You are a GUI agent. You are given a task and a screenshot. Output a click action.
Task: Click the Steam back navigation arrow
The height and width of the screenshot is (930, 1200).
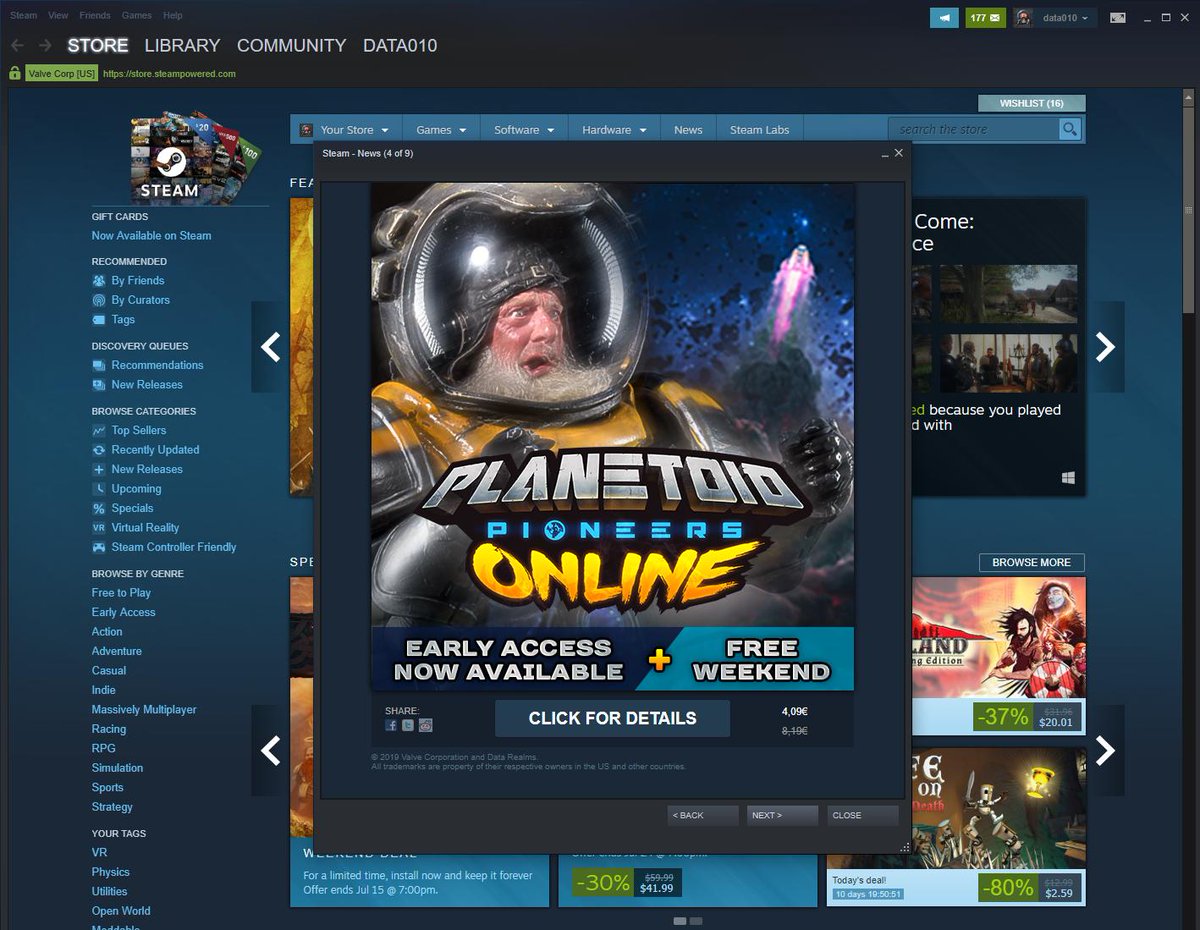pos(17,45)
